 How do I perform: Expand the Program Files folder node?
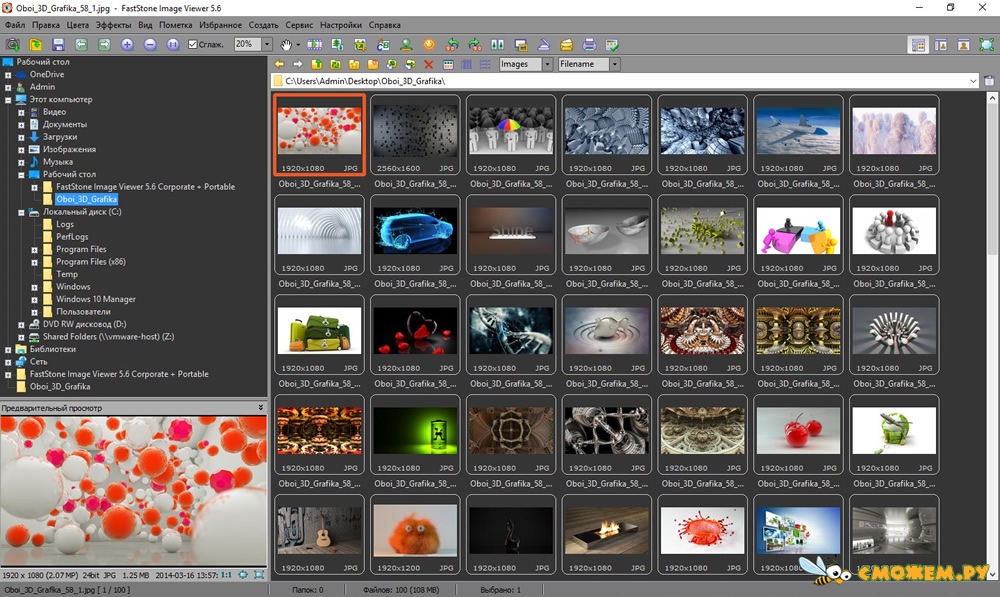[x=34, y=249]
